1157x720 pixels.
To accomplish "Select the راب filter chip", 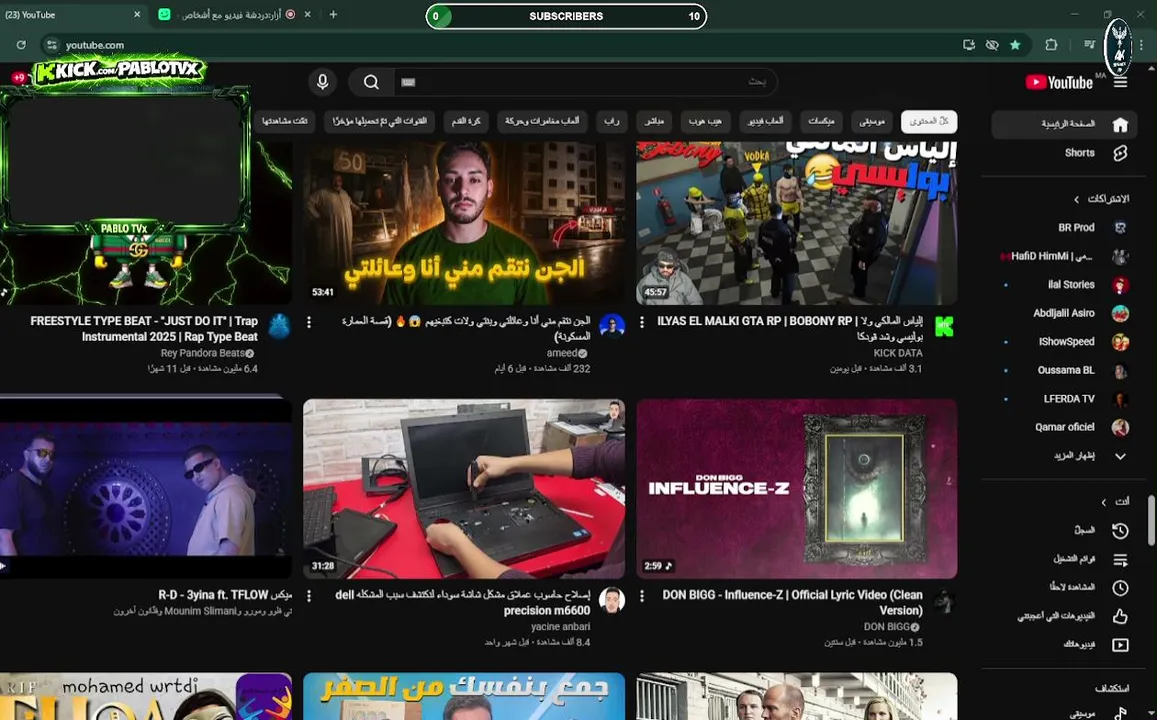I will tap(612, 121).
